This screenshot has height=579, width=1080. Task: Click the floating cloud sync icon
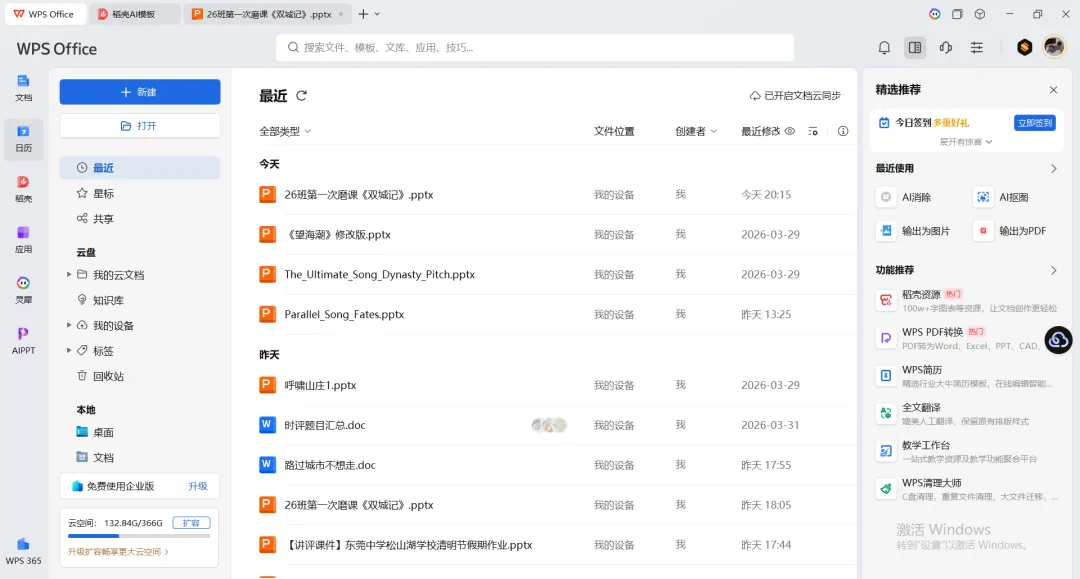(1059, 339)
